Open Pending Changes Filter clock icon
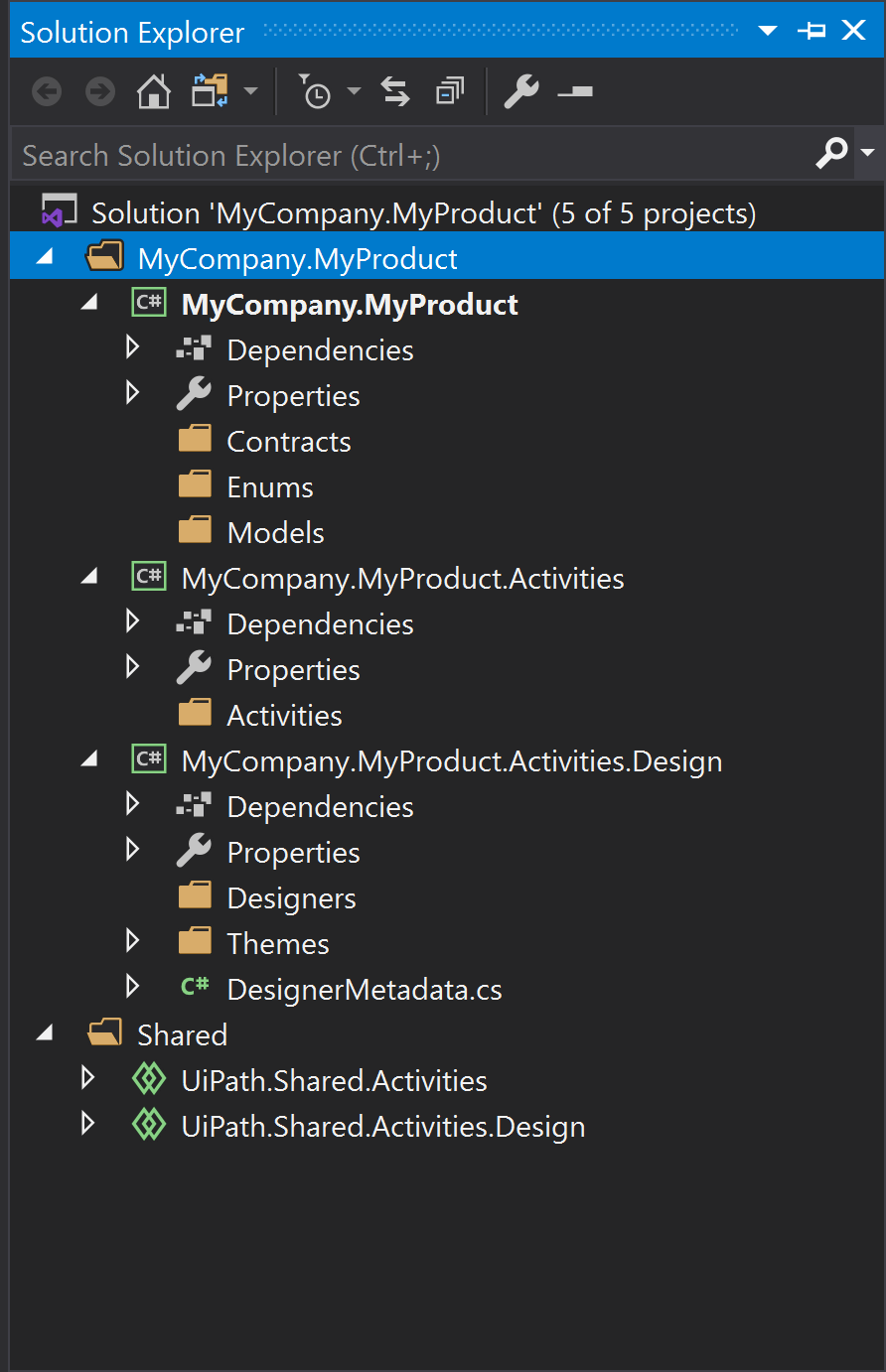This screenshot has width=886, height=1372. [314, 92]
